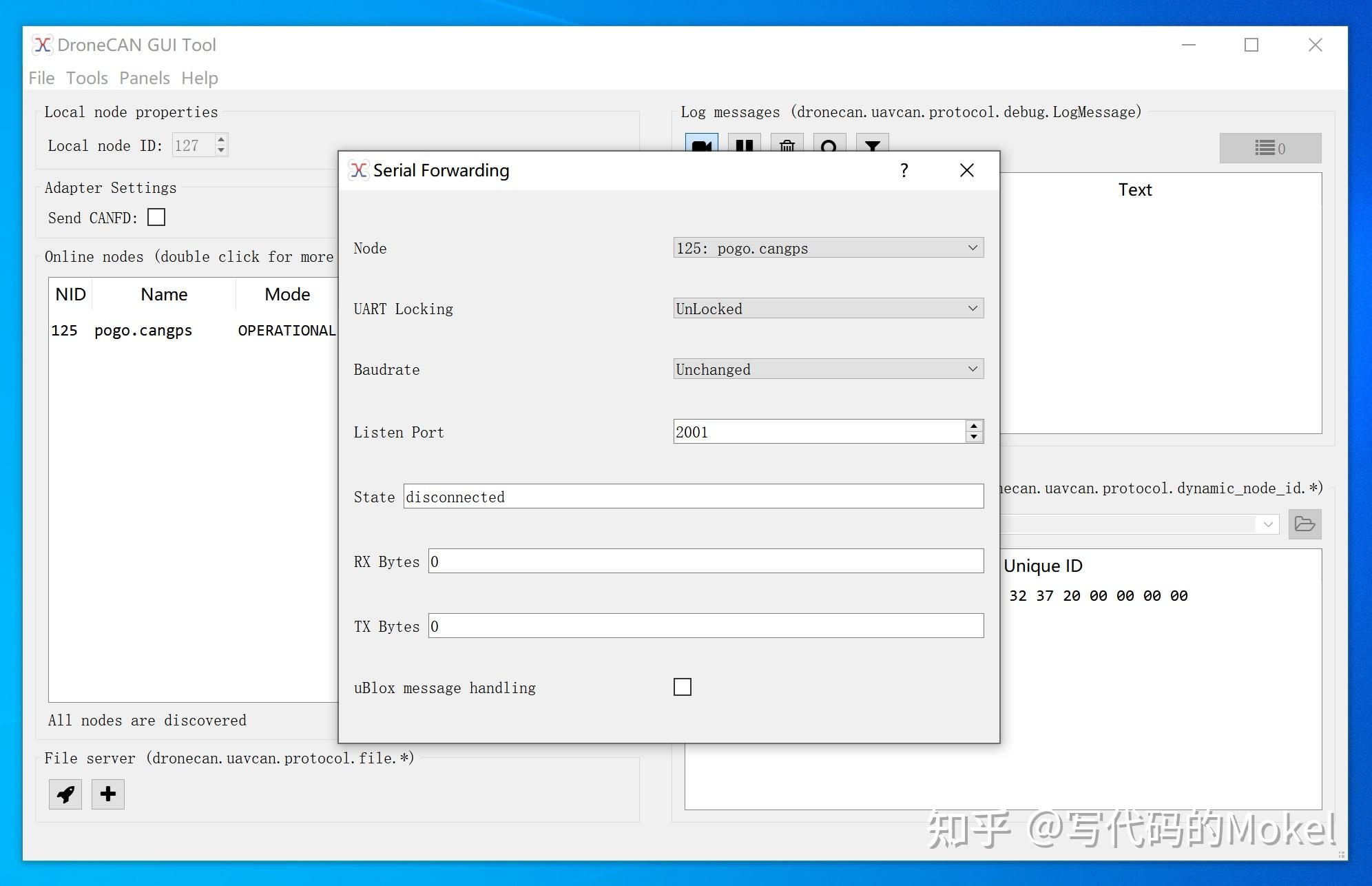Image resolution: width=1372 pixels, height=886 pixels.
Task: Enable the Send CANFD checkbox
Action: click(156, 217)
